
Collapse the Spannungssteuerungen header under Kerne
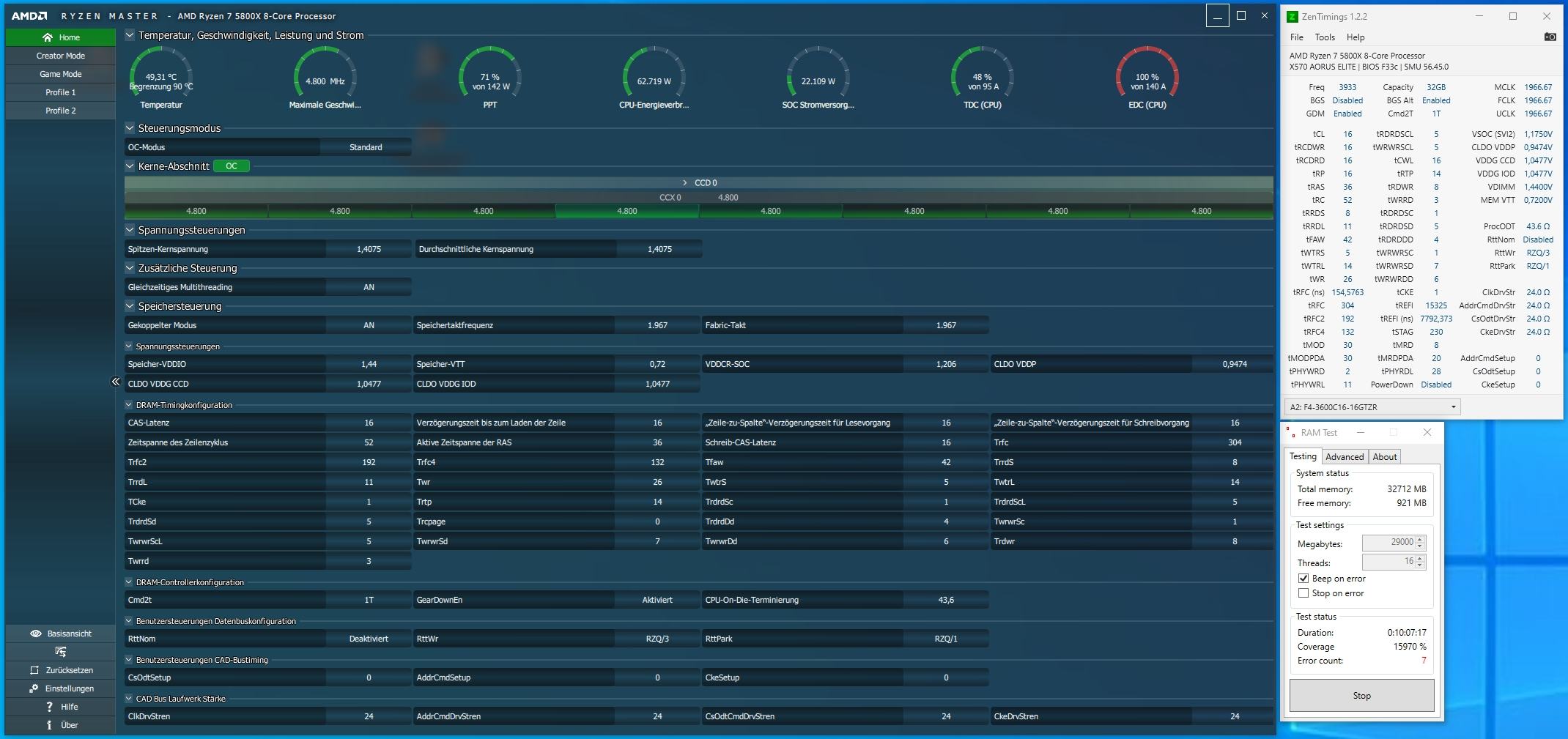coord(130,229)
